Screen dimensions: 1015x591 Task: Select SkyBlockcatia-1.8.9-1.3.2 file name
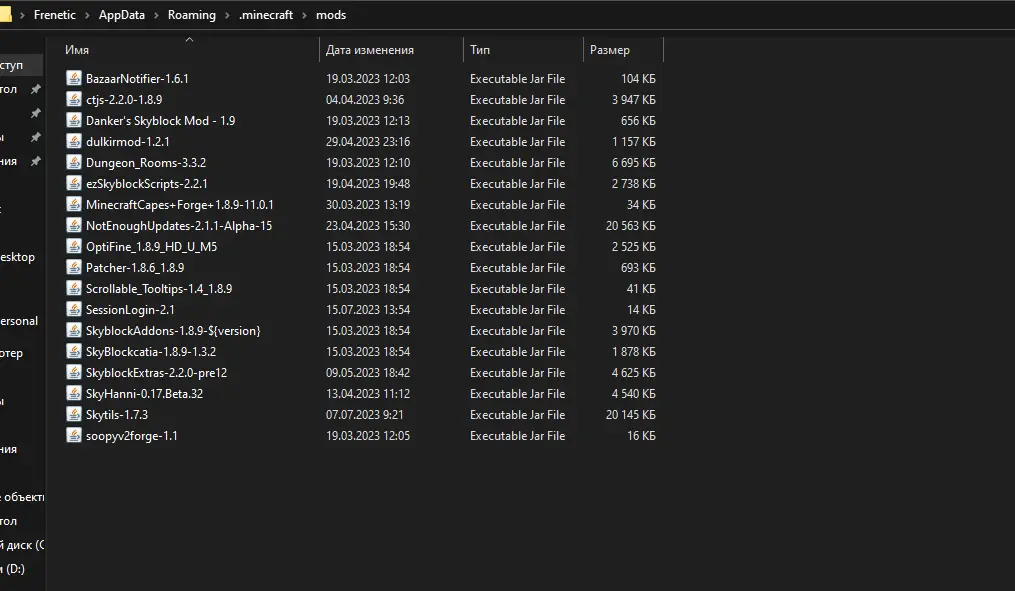[151, 352]
